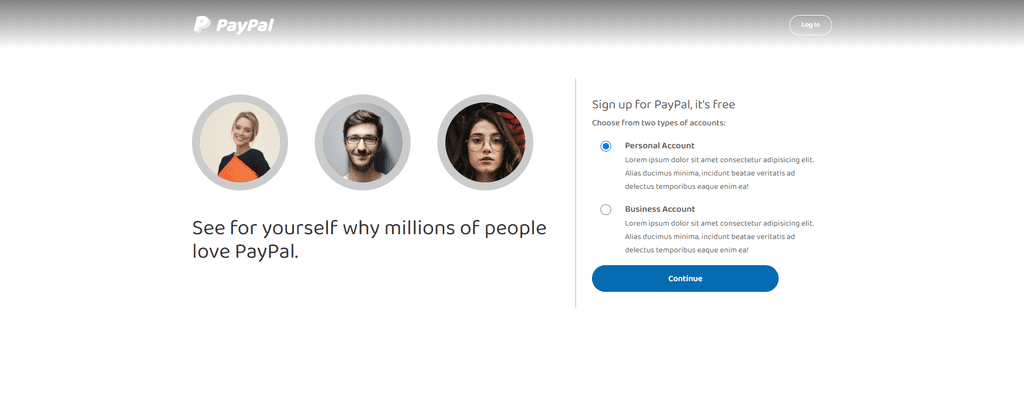Screen dimensions: 1024x406
Task: Choose the Personal Account radio button
Action: (x=605, y=146)
